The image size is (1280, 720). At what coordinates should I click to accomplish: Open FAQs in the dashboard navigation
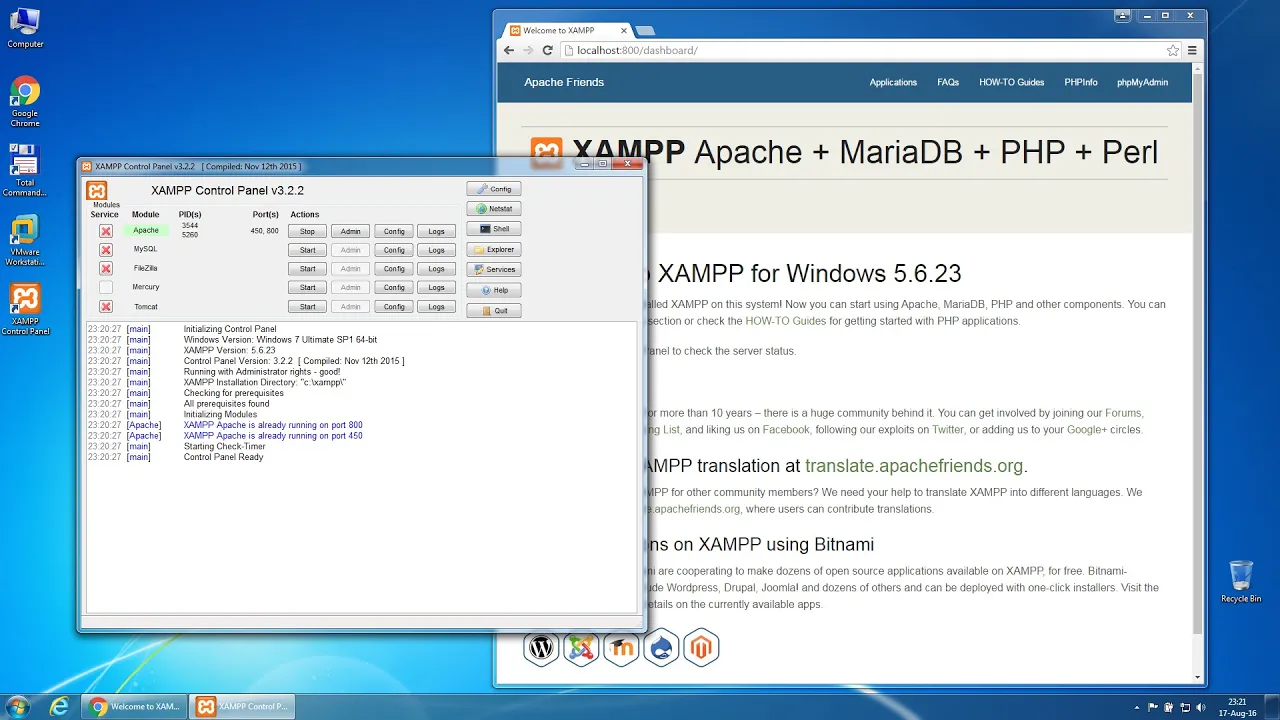pyautogui.click(x=948, y=82)
